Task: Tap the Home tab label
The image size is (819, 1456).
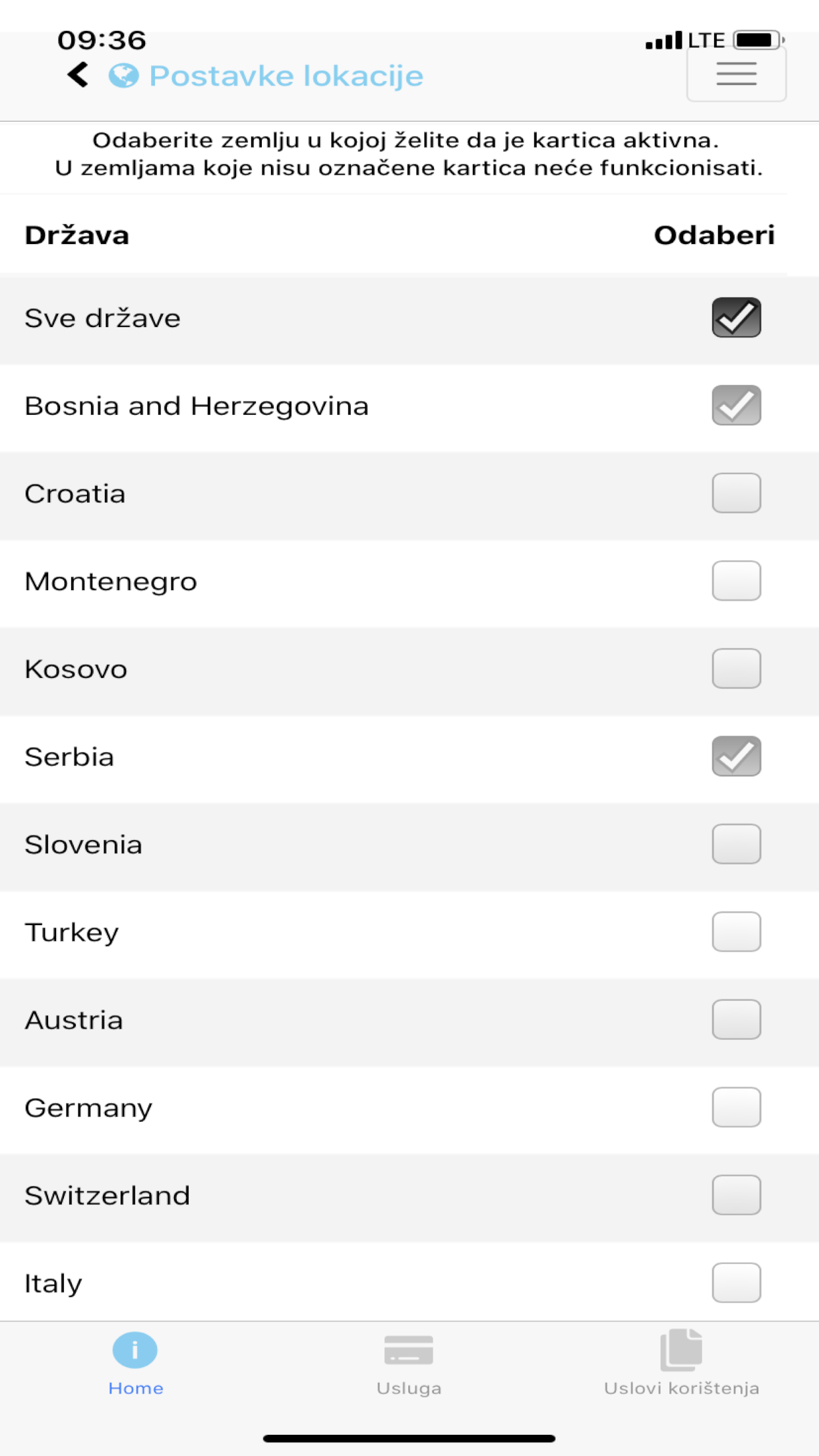Action: tap(136, 1388)
